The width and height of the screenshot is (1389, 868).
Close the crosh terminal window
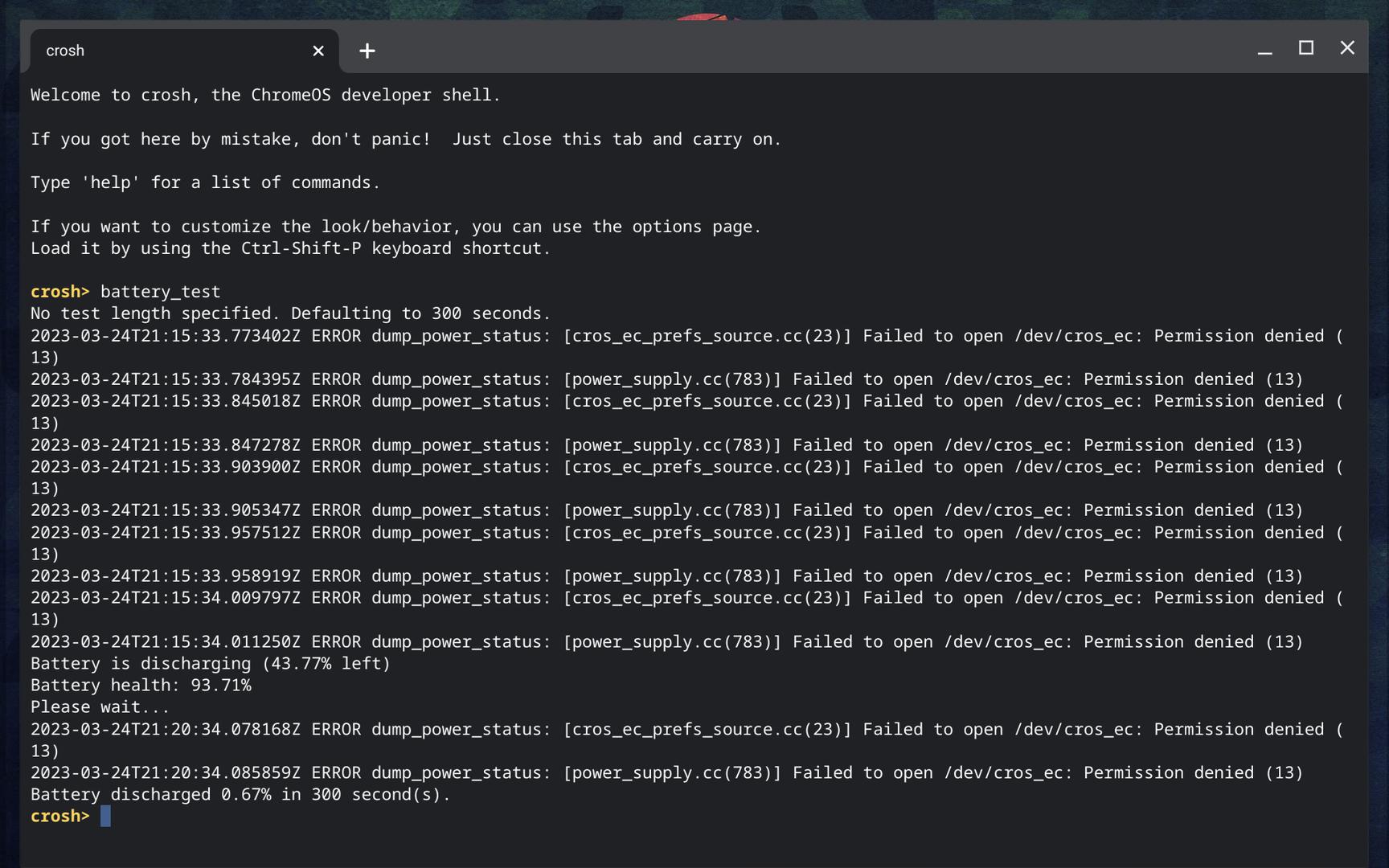pos(1347,48)
